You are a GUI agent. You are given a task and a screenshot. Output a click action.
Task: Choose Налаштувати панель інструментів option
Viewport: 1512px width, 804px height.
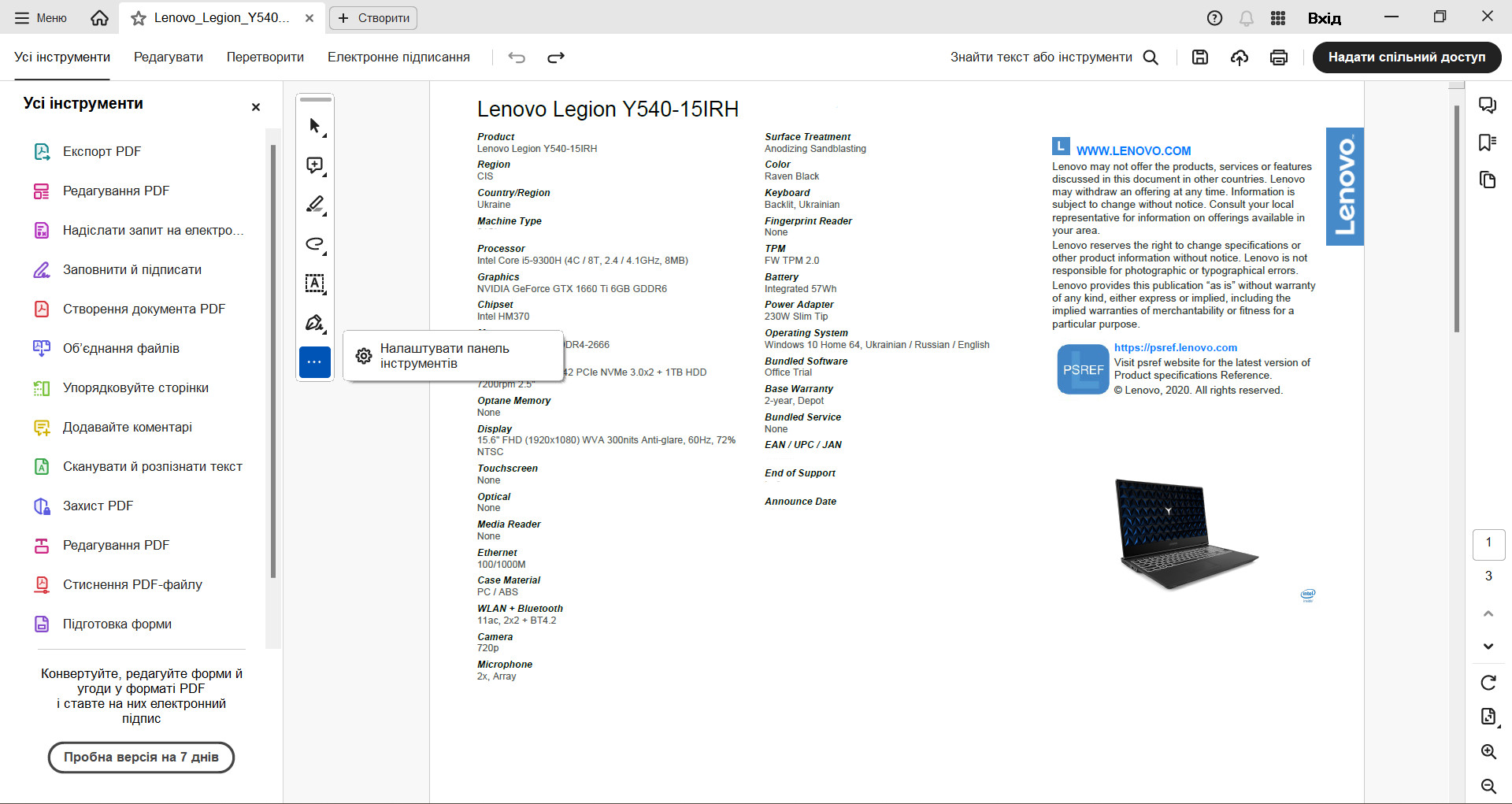(x=454, y=356)
